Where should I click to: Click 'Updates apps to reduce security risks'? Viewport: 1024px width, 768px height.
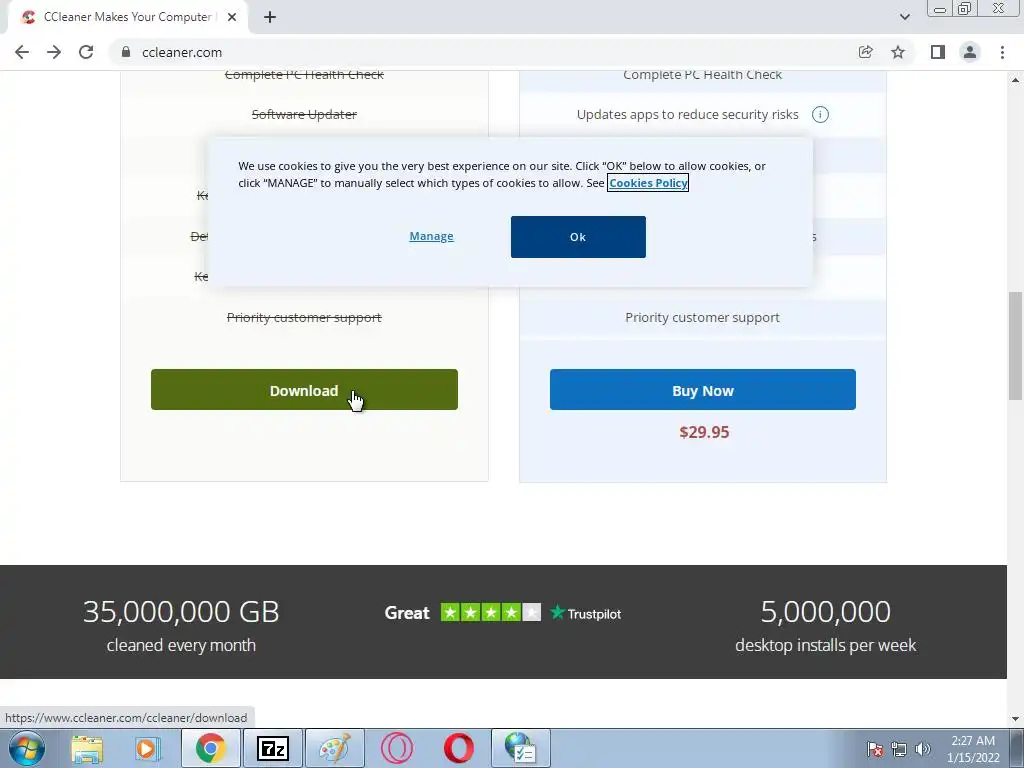tap(688, 114)
